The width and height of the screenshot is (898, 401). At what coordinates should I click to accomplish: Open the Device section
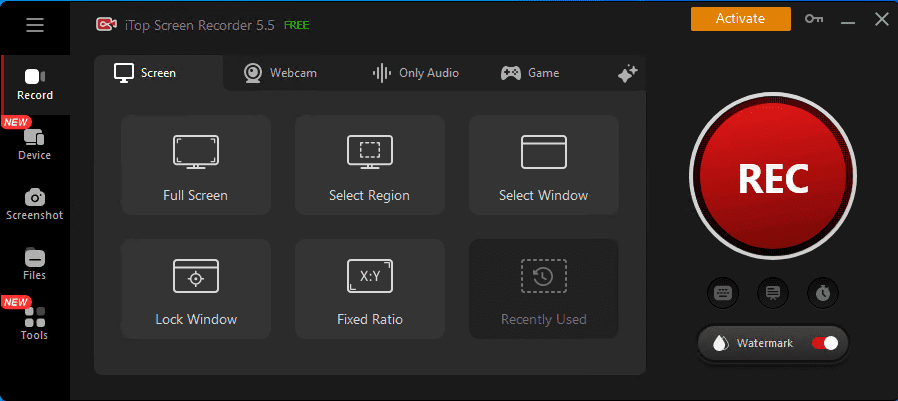pos(35,143)
